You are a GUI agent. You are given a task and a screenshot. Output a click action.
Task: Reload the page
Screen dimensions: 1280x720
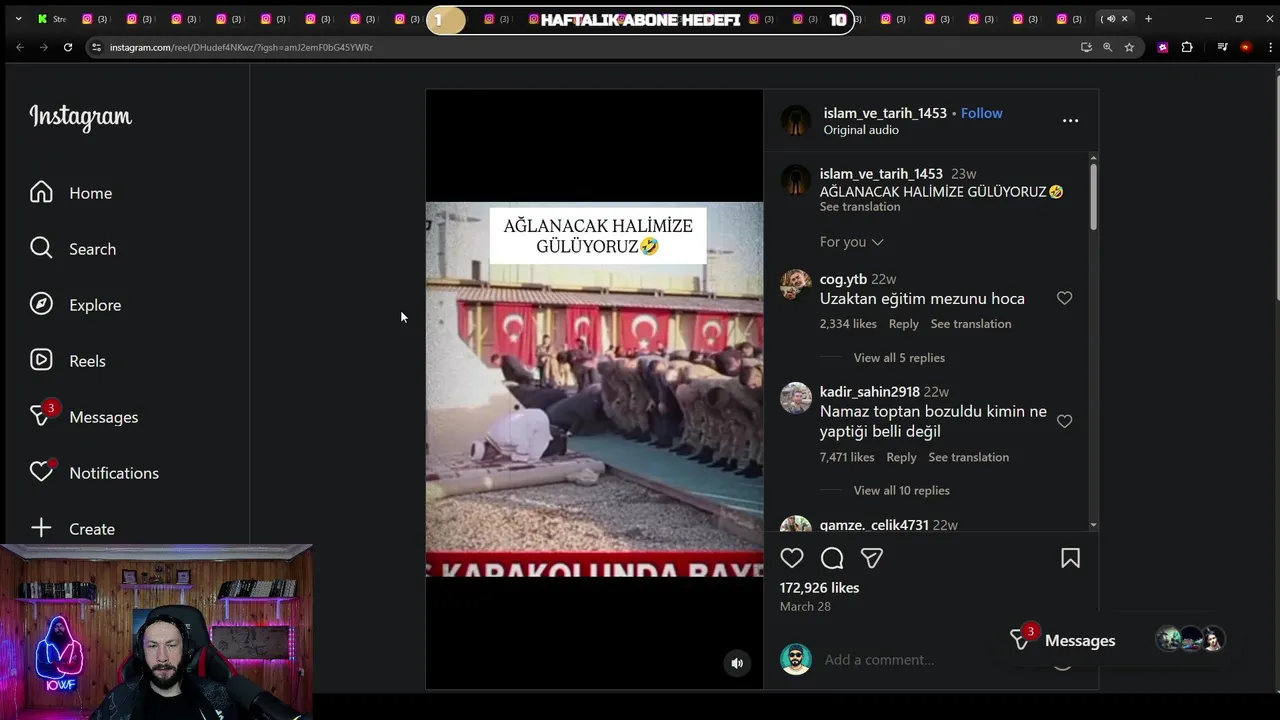point(68,47)
